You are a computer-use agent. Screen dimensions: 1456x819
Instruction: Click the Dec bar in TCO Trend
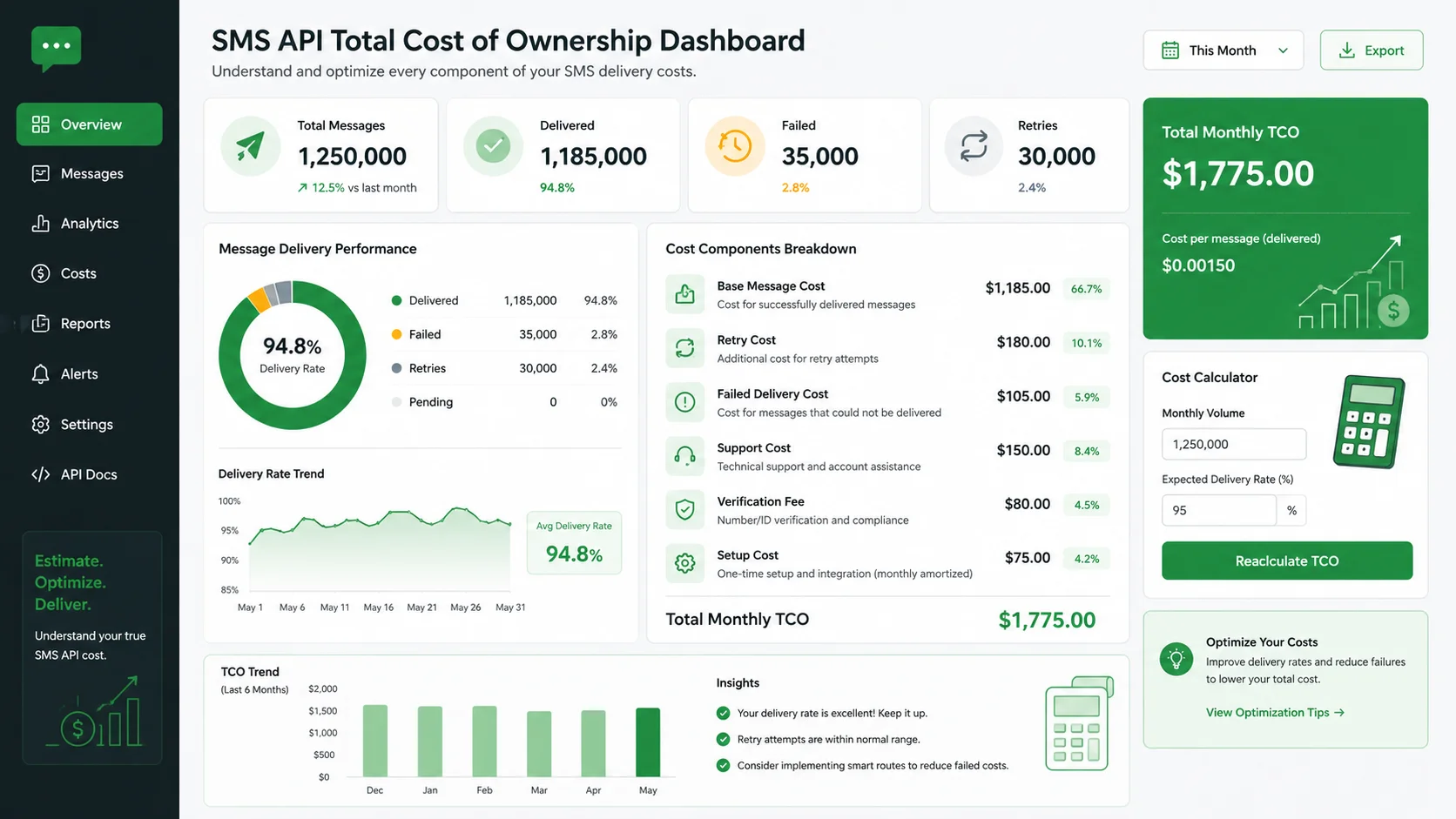coord(375,741)
